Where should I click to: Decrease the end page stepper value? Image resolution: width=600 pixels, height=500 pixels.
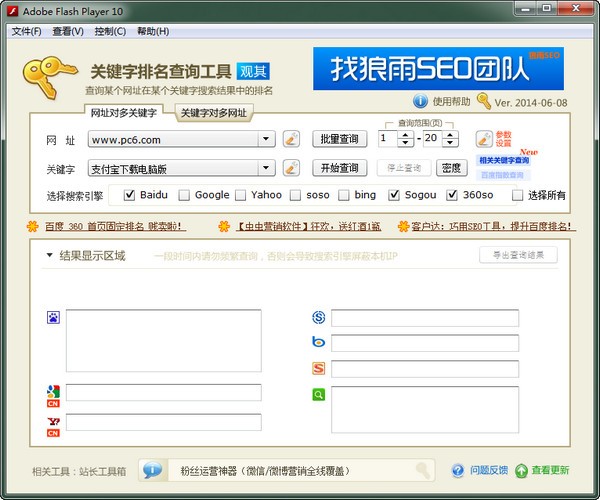[450, 143]
